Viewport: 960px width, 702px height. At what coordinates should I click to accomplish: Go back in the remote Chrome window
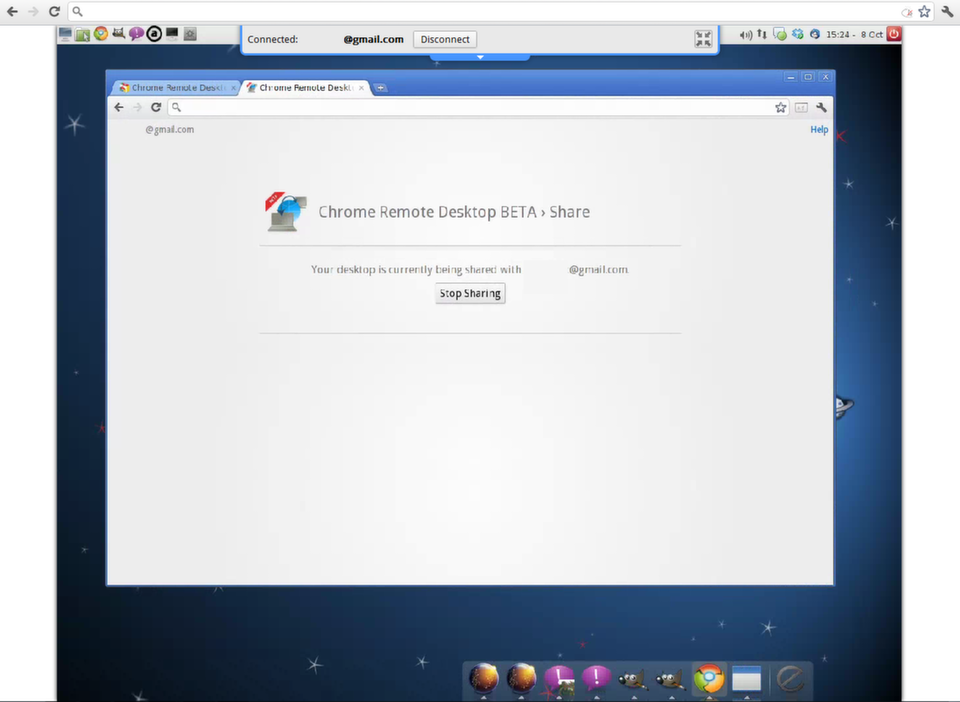coord(119,107)
